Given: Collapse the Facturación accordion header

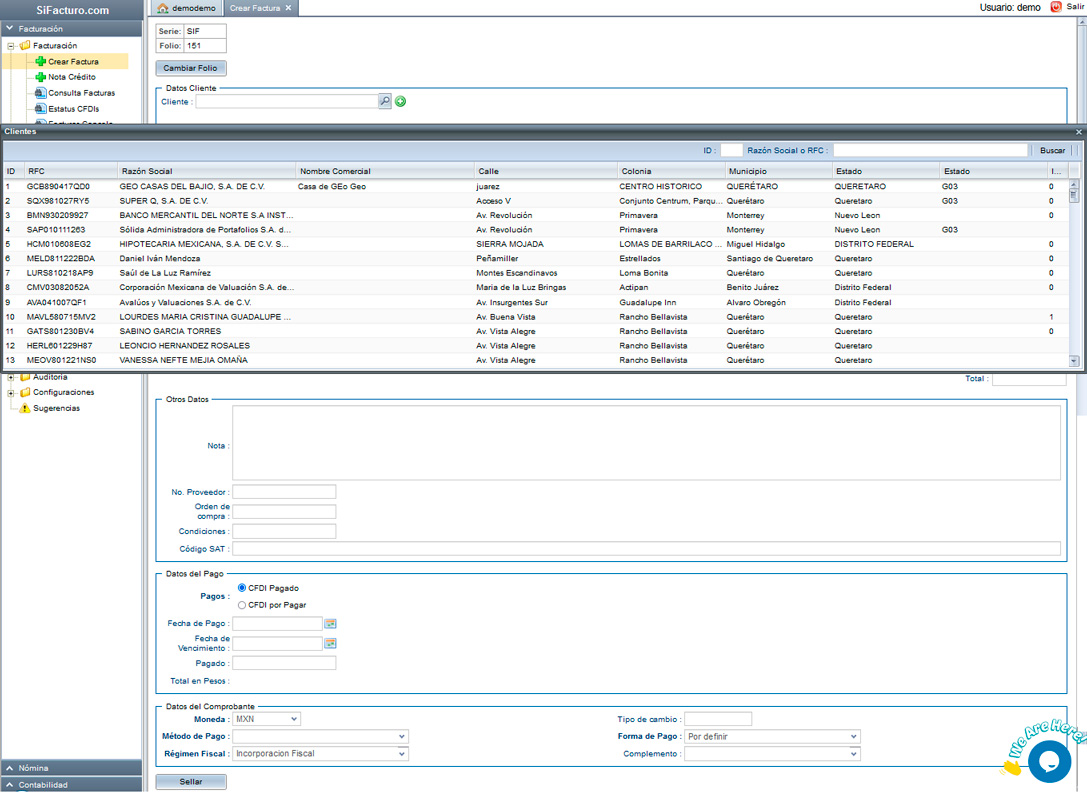Looking at the screenshot, I should [71, 28].
